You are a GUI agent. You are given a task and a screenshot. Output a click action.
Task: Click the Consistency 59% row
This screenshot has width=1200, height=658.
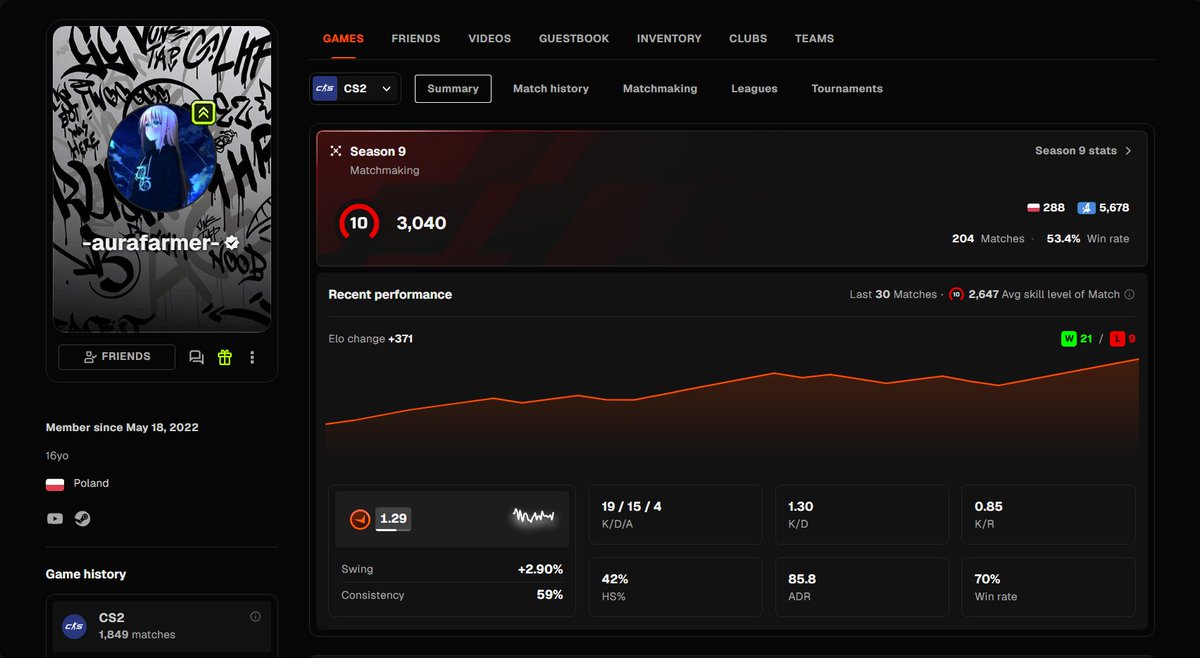452,595
